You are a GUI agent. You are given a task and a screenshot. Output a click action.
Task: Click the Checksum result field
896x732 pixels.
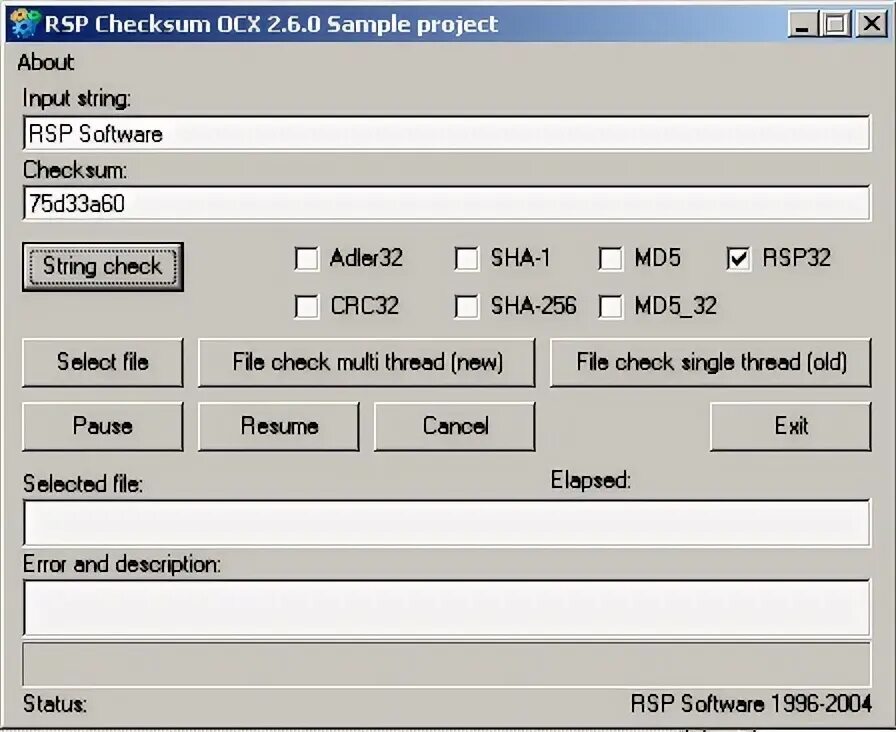coord(447,203)
